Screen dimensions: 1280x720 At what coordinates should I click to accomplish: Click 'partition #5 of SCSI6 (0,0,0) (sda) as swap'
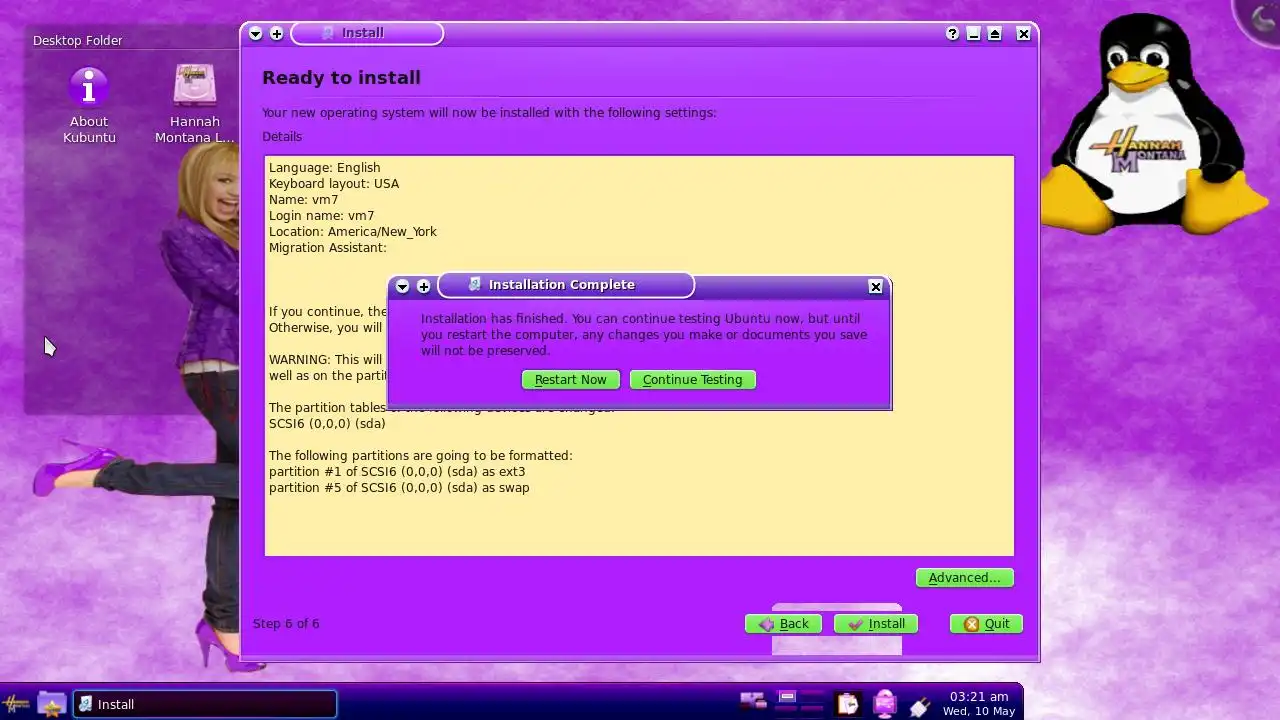point(399,488)
